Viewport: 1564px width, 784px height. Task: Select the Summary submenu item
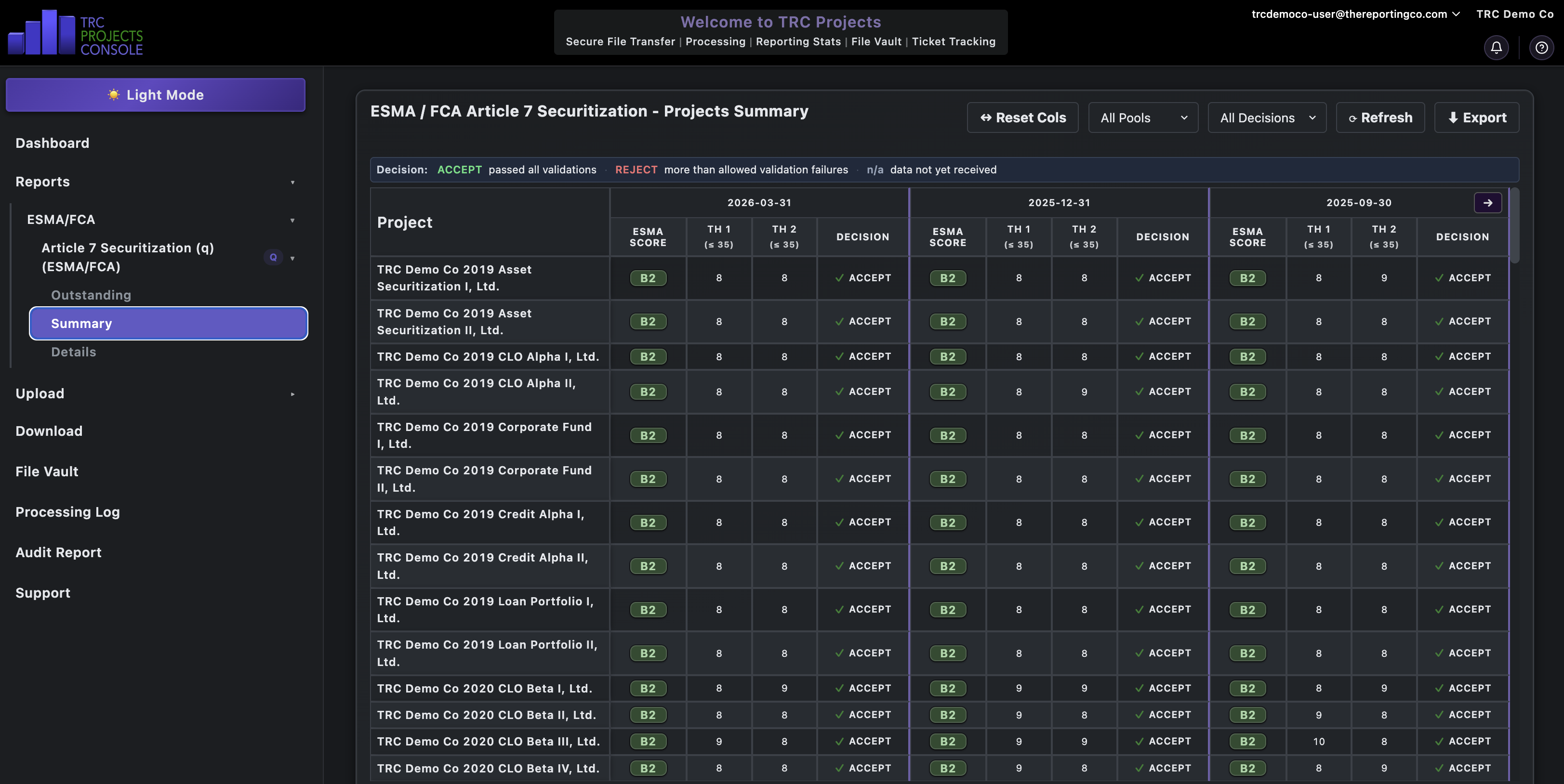[x=168, y=324]
